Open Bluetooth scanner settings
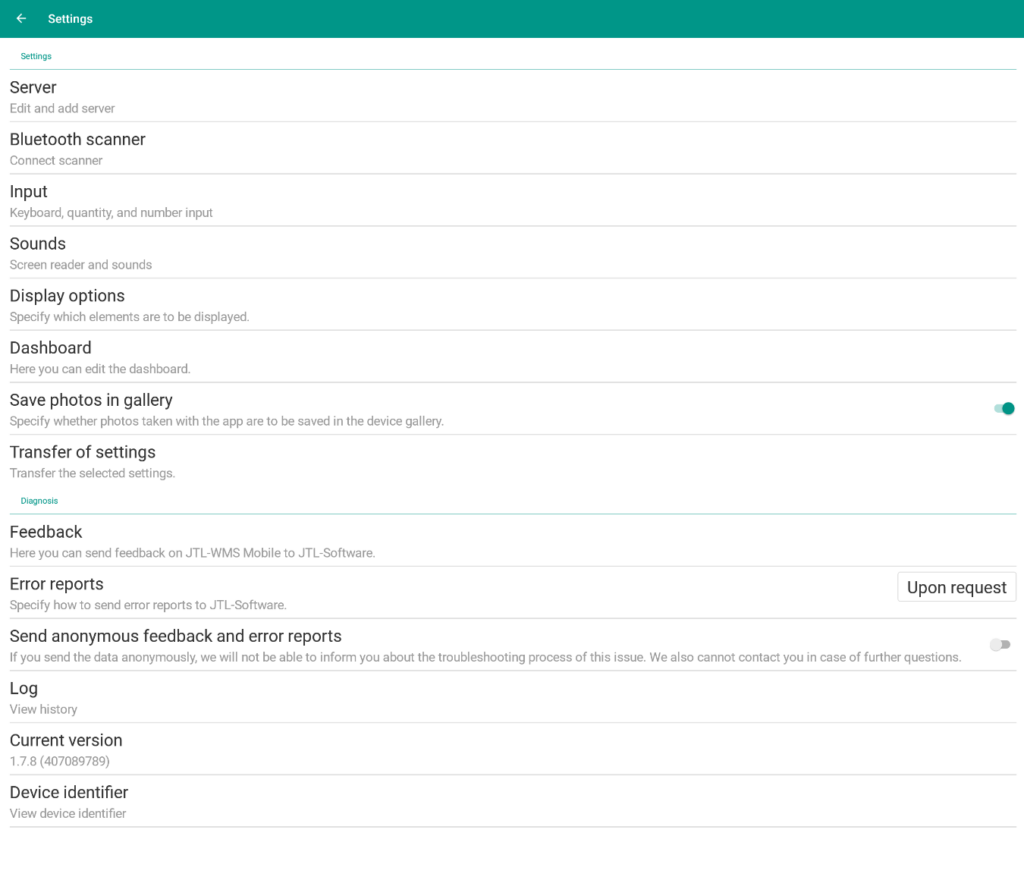 (x=77, y=140)
